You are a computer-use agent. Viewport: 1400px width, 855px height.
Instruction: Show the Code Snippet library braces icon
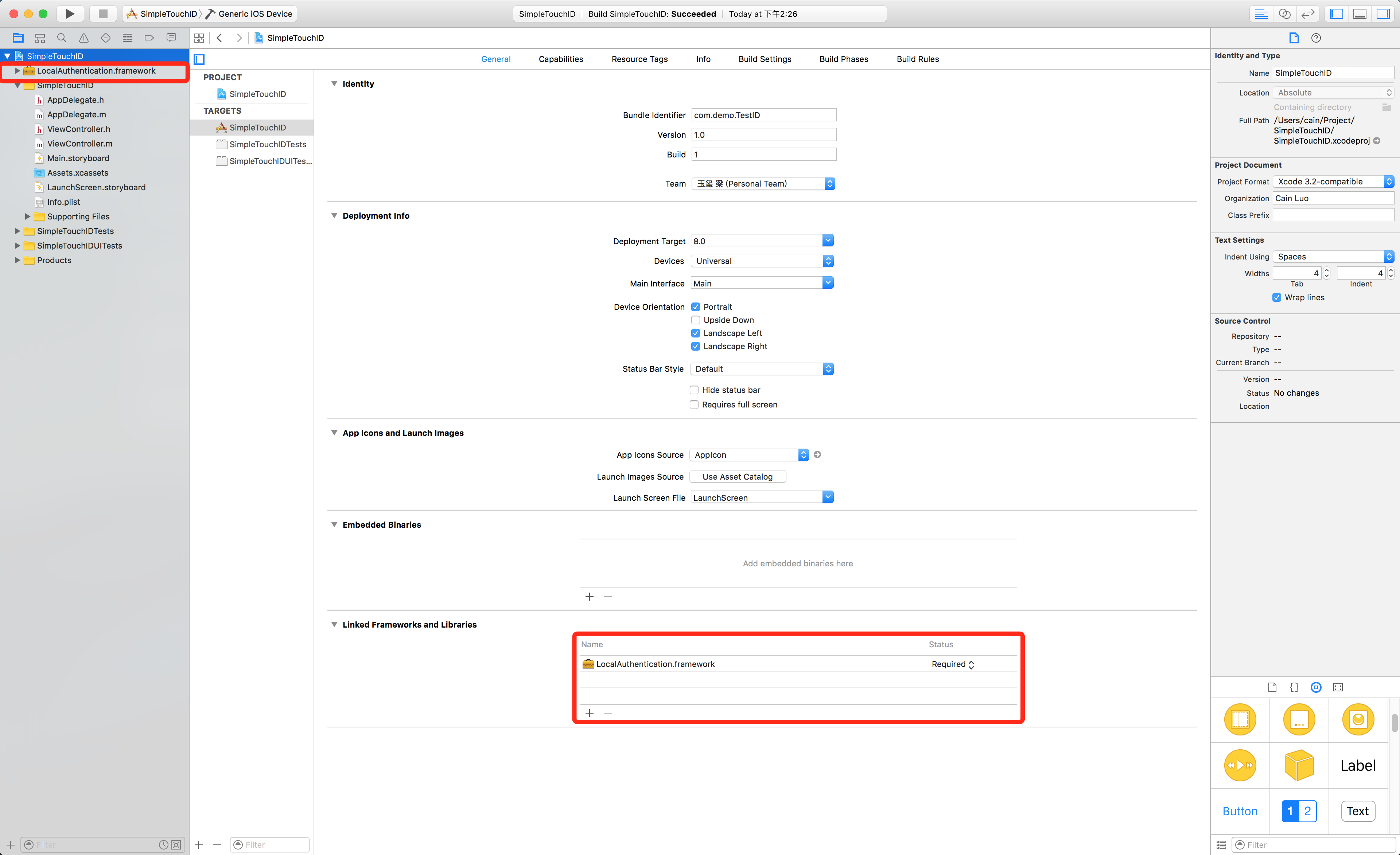(x=1294, y=687)
